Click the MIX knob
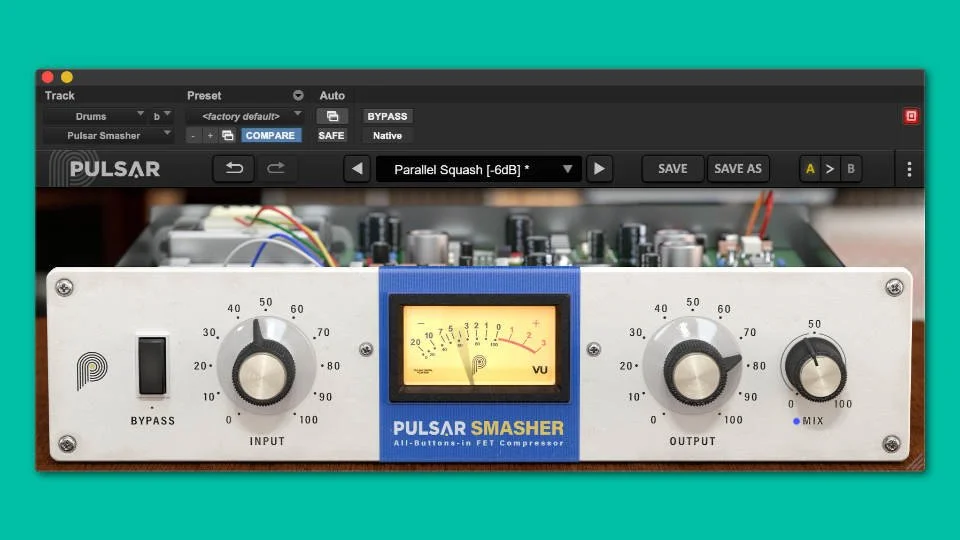Screen dimensions: 960x540 (816, 369)
